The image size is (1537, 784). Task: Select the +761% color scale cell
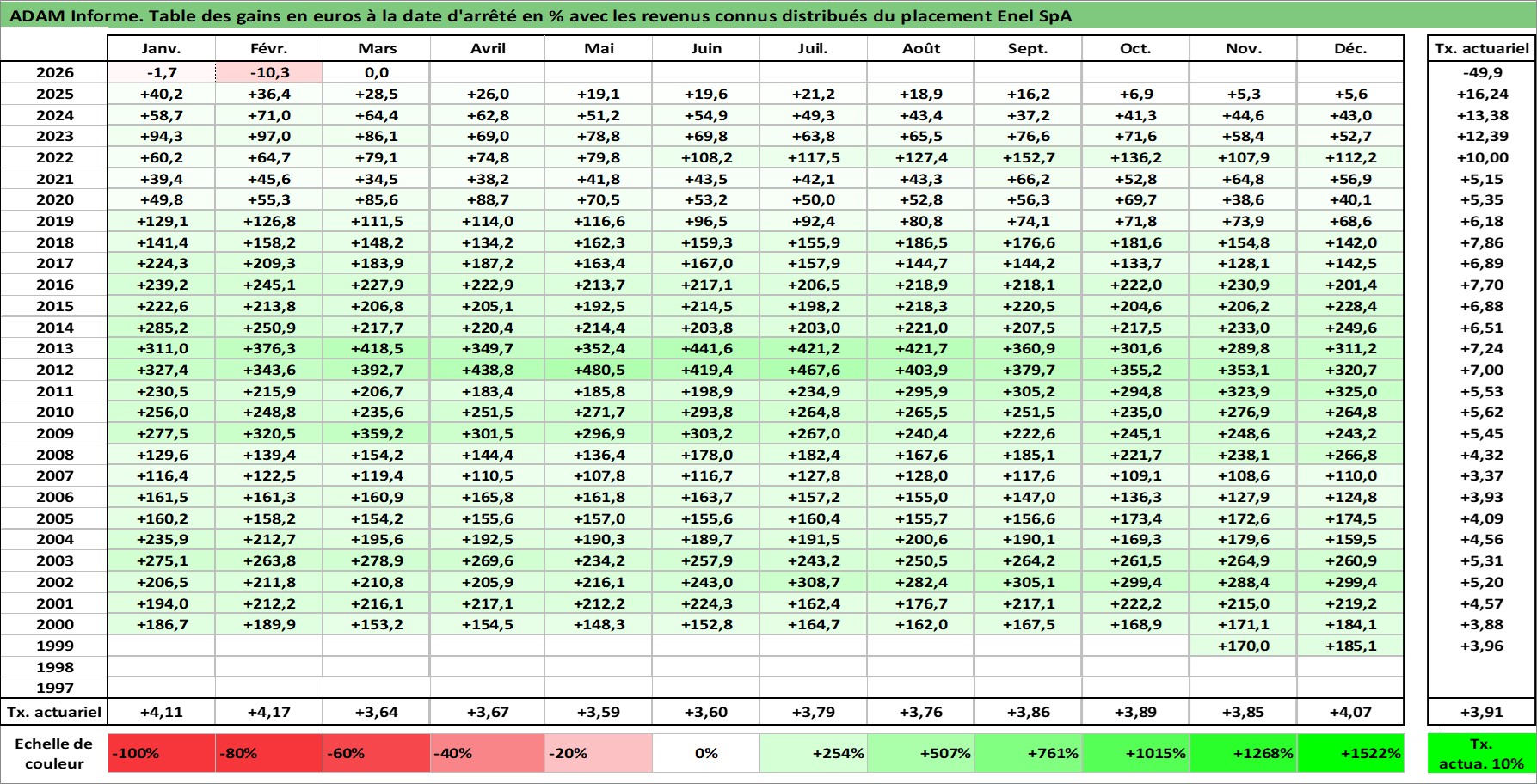tap(1029, 753)
